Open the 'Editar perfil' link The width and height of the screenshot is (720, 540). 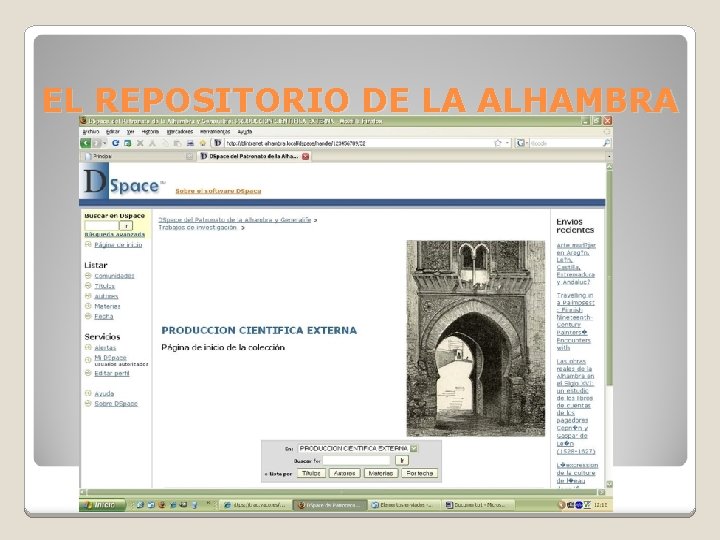(112, 373)
